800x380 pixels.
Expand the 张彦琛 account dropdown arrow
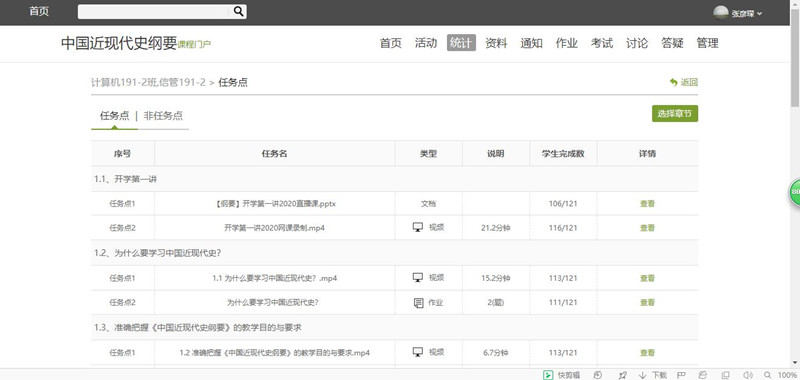(760, 14)
